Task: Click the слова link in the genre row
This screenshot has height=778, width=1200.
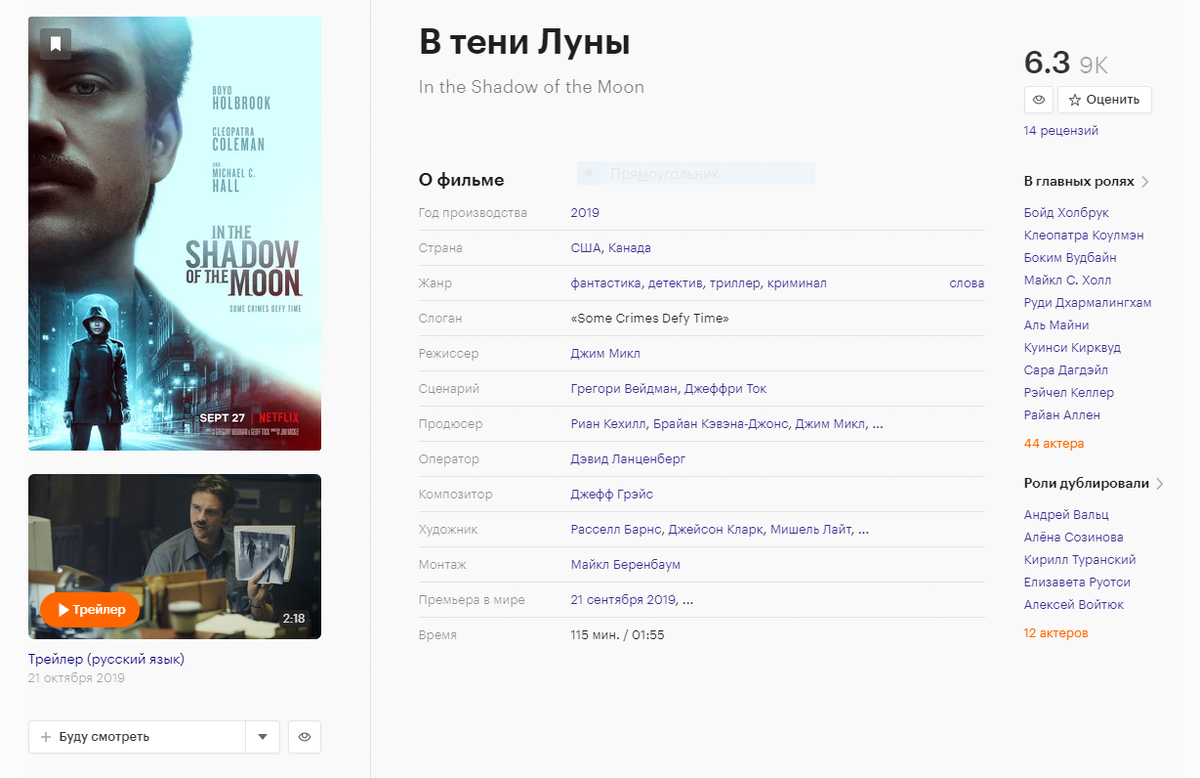Action: pyautogui.click(x=967, y=284)
